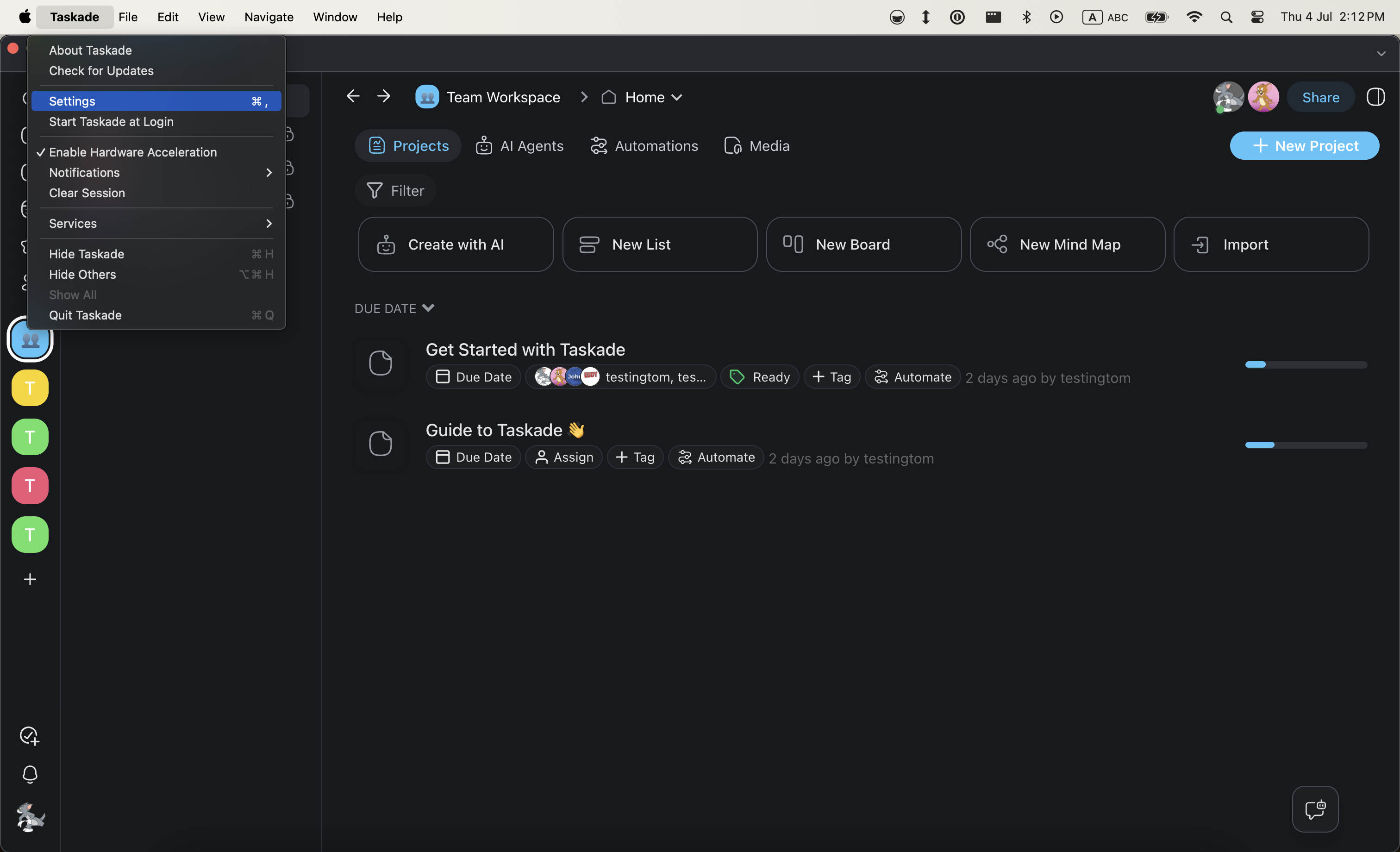Click the Share button
Image resolution: width=1400 pixels, height=852 pixels.
[x=1320, y=97]
